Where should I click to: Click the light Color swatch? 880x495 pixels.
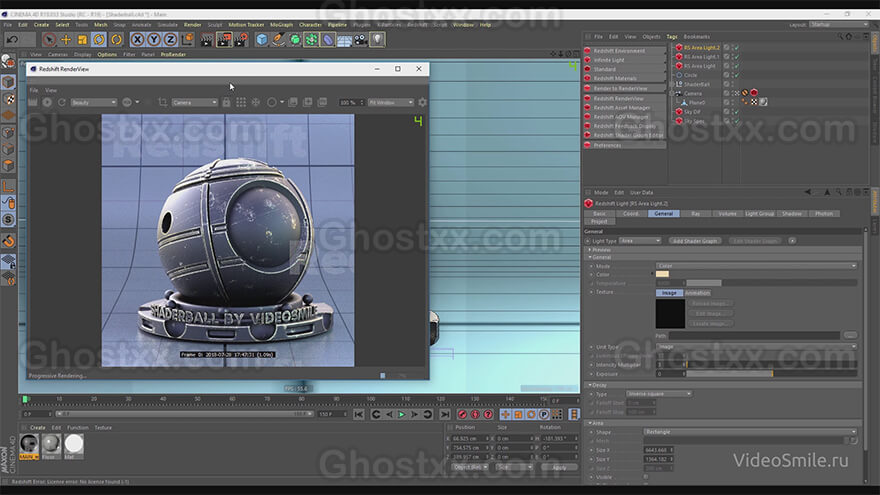[x=662, y=274]
